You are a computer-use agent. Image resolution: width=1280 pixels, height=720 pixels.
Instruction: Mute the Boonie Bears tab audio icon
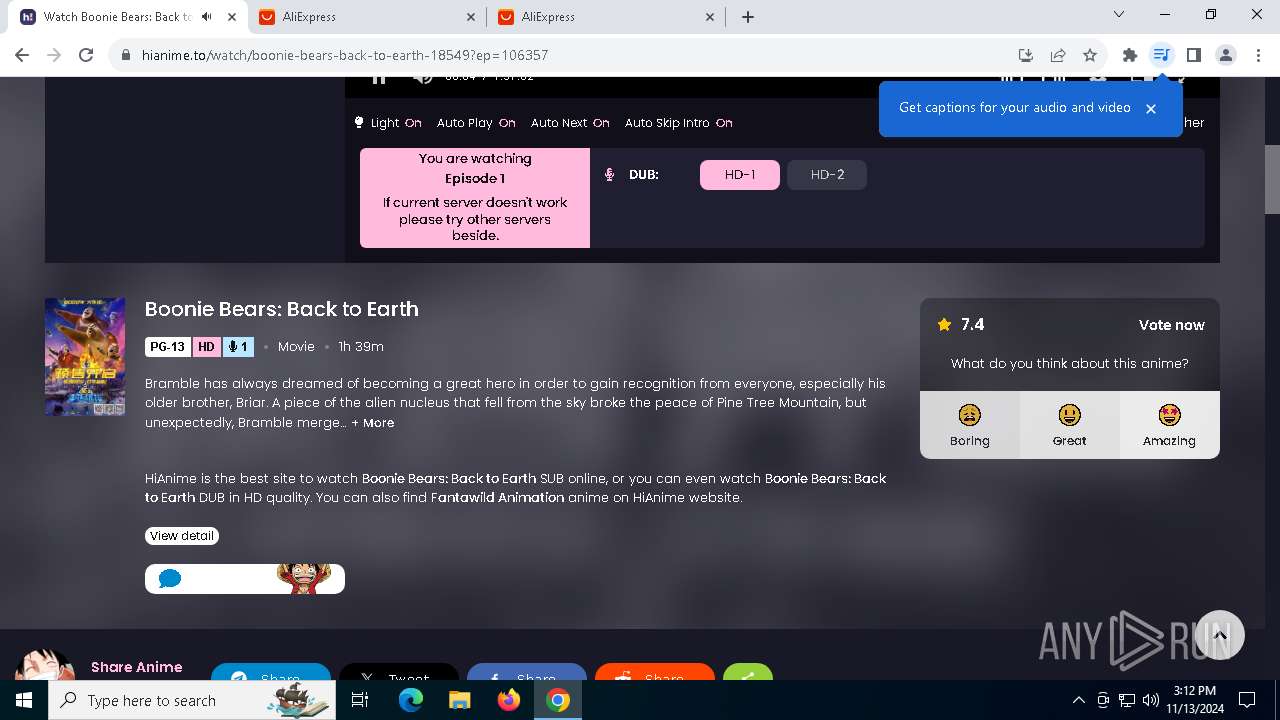pyautogui.click(x=206, y=17)
